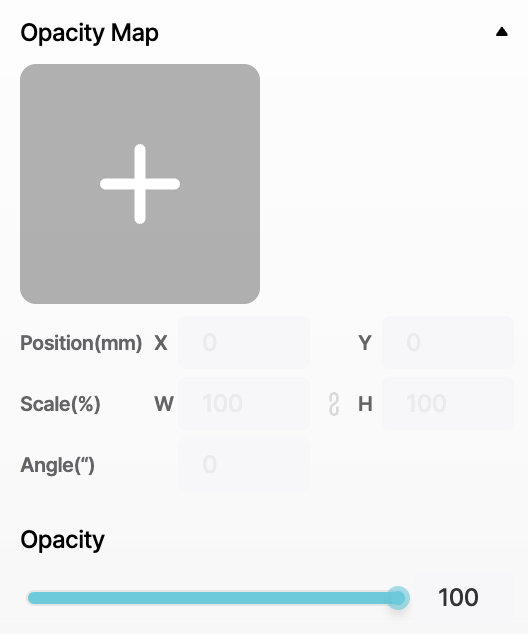
Task: Click the Scale(%) label
Action: point(60,404)
